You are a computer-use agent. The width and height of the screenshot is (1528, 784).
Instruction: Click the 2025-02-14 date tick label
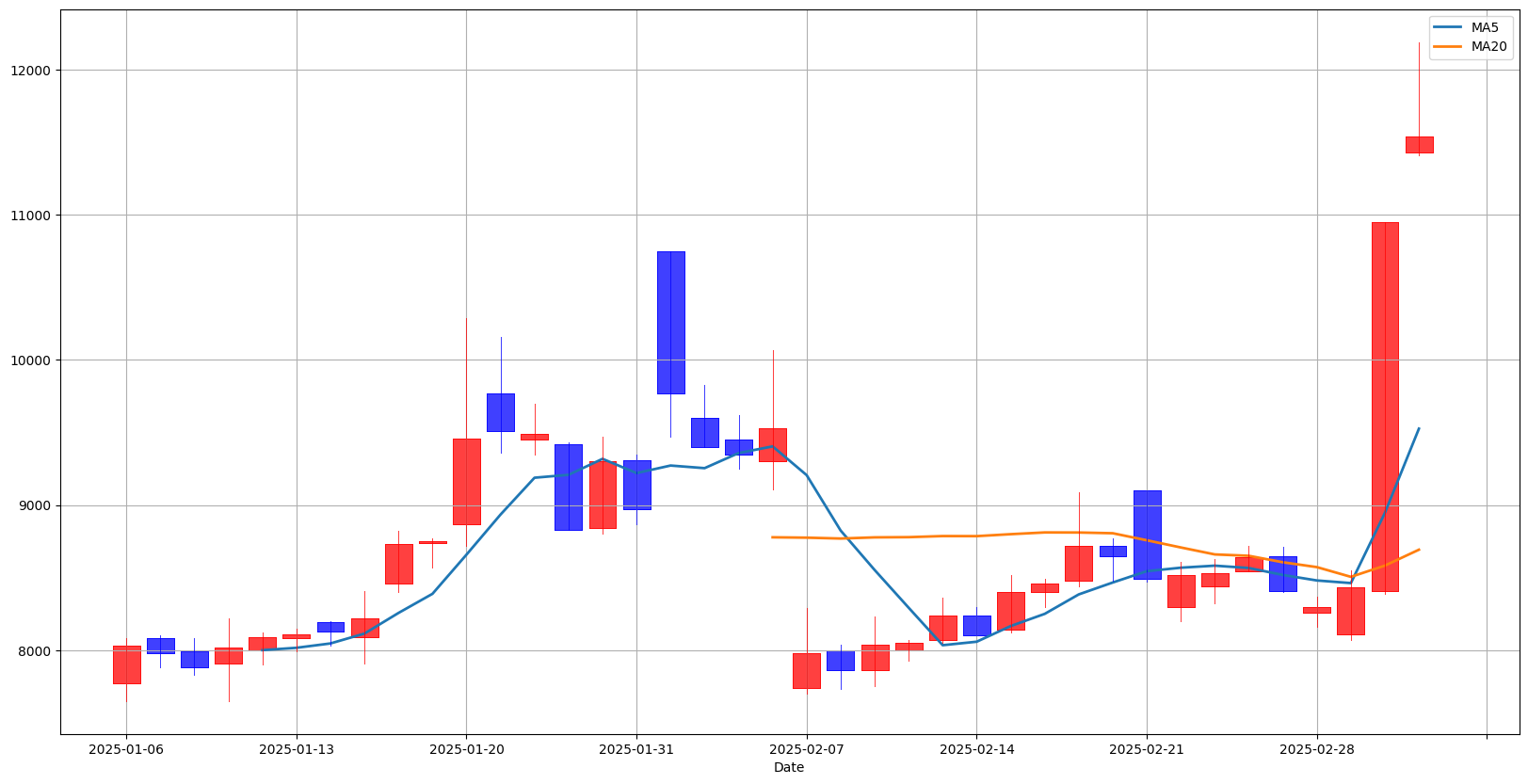point(976,749)
